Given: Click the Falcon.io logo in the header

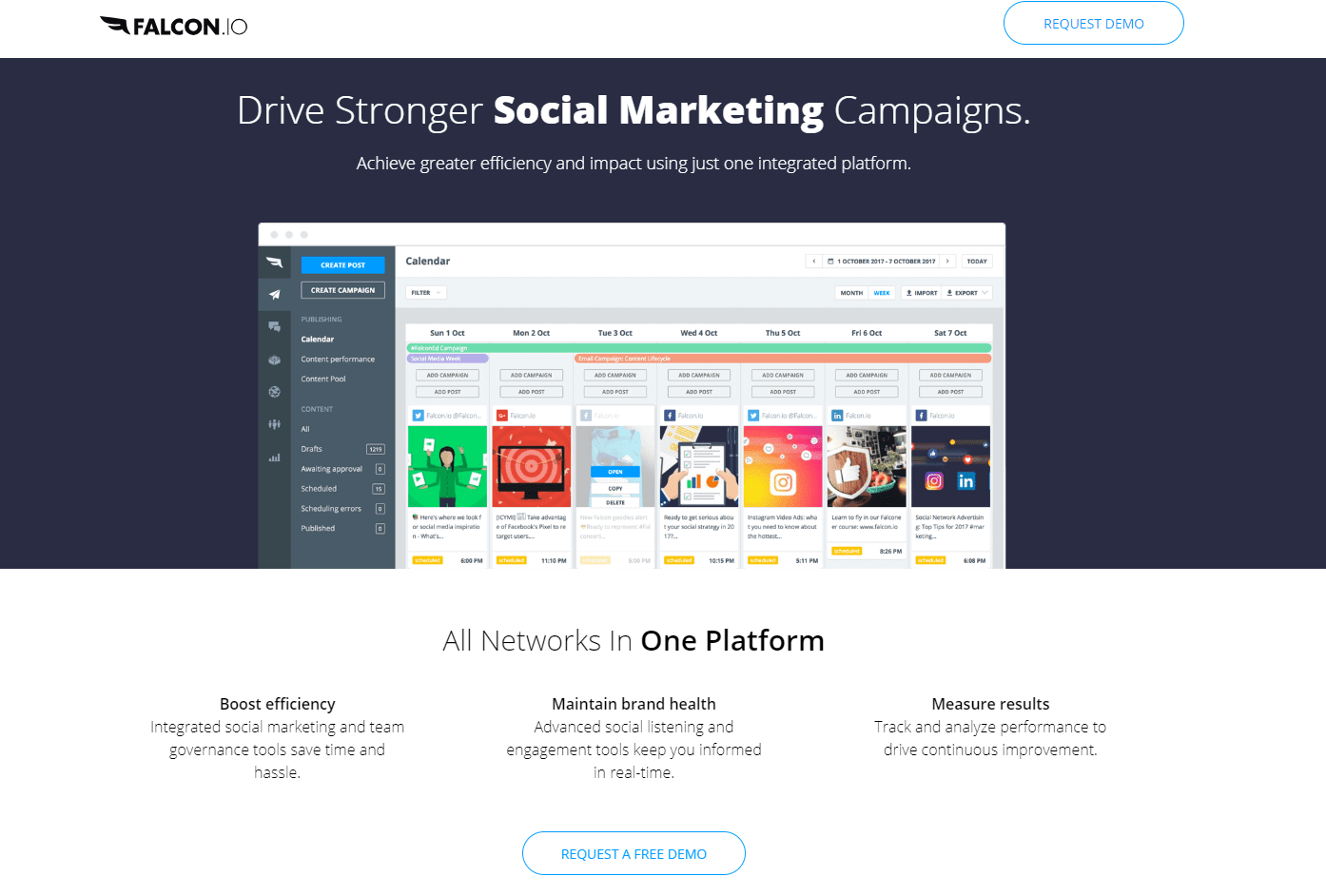Looking at the screenshot, I should (x=173, y=26).
